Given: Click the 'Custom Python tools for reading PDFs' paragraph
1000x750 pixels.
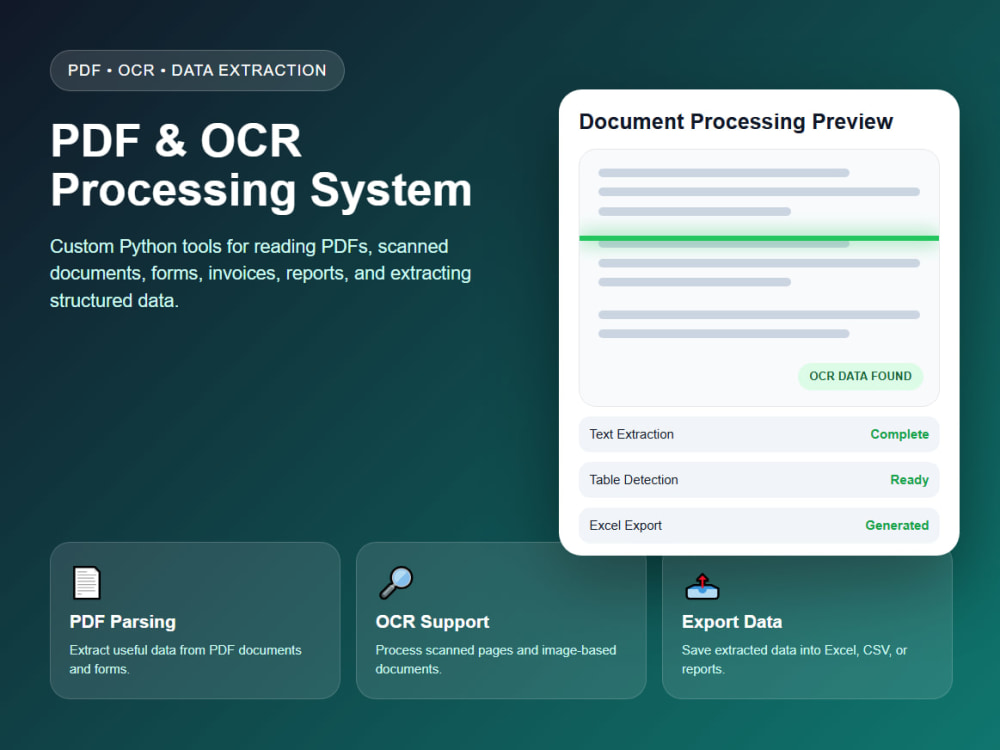Looking at the screenshot, I should pyautogui.click(x=260, y=274).
